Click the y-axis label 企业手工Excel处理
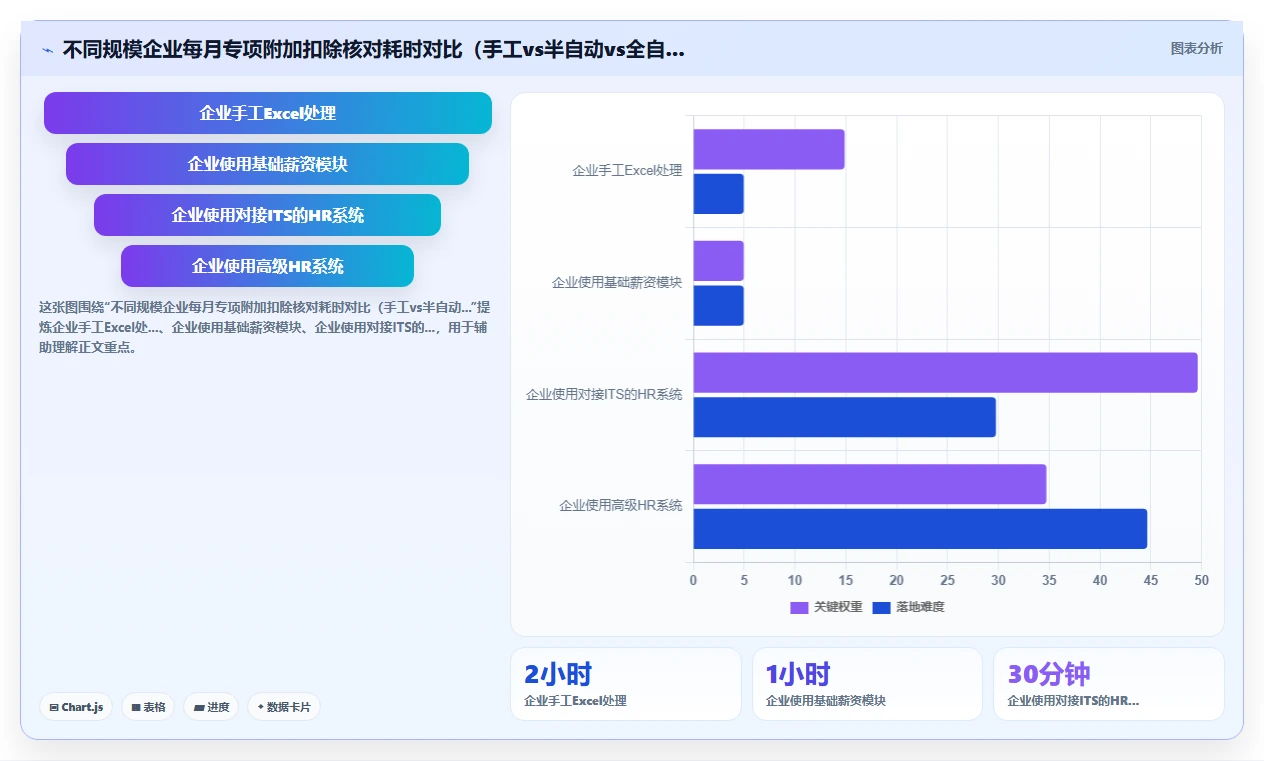This screenshot has height=761, width=1264. [x=627, y=171]
